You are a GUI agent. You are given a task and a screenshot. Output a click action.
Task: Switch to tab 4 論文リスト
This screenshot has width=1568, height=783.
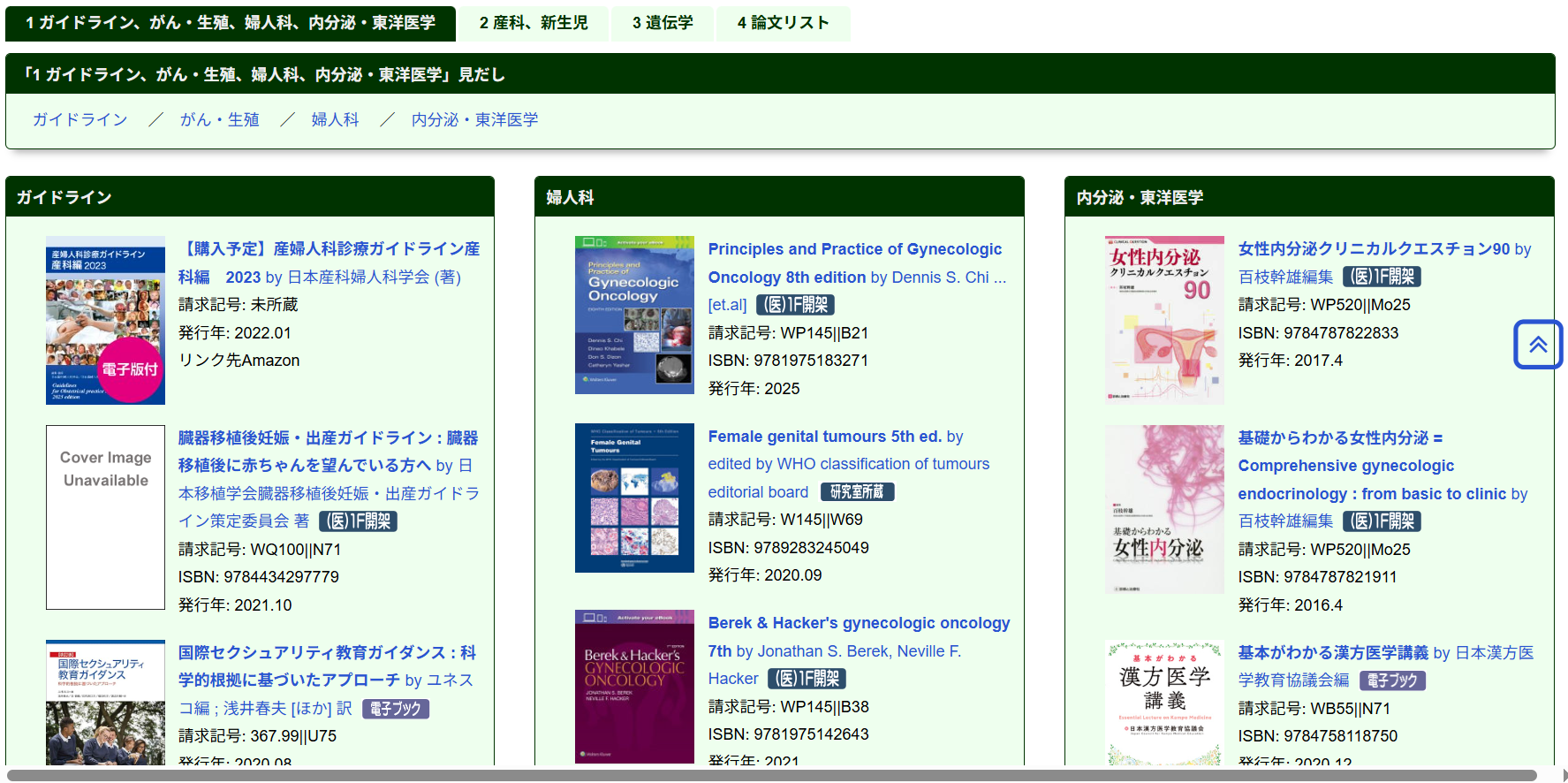click(x=784, y=23)
